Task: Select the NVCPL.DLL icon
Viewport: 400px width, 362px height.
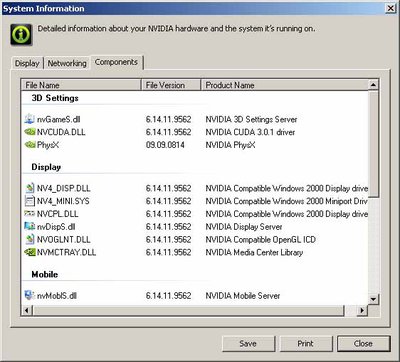Action: coord(30,214)
